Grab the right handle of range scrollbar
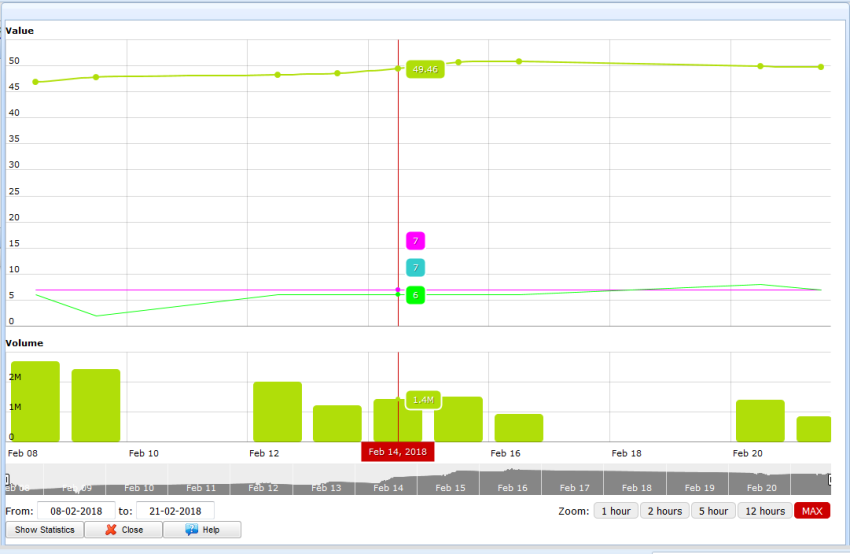The image size is (850, 554). 829,480
